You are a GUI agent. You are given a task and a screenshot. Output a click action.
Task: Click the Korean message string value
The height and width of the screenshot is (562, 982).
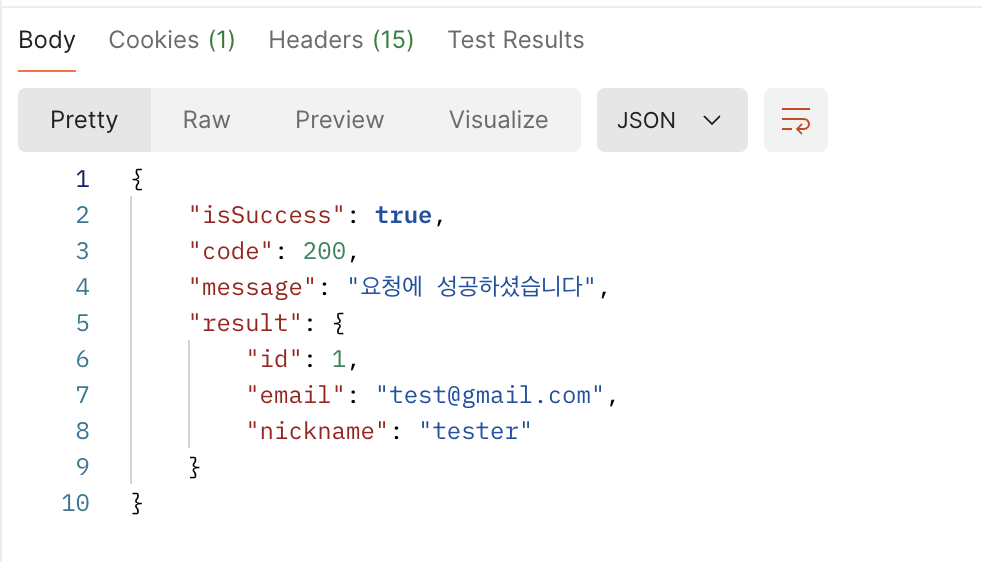pos(471,287)
